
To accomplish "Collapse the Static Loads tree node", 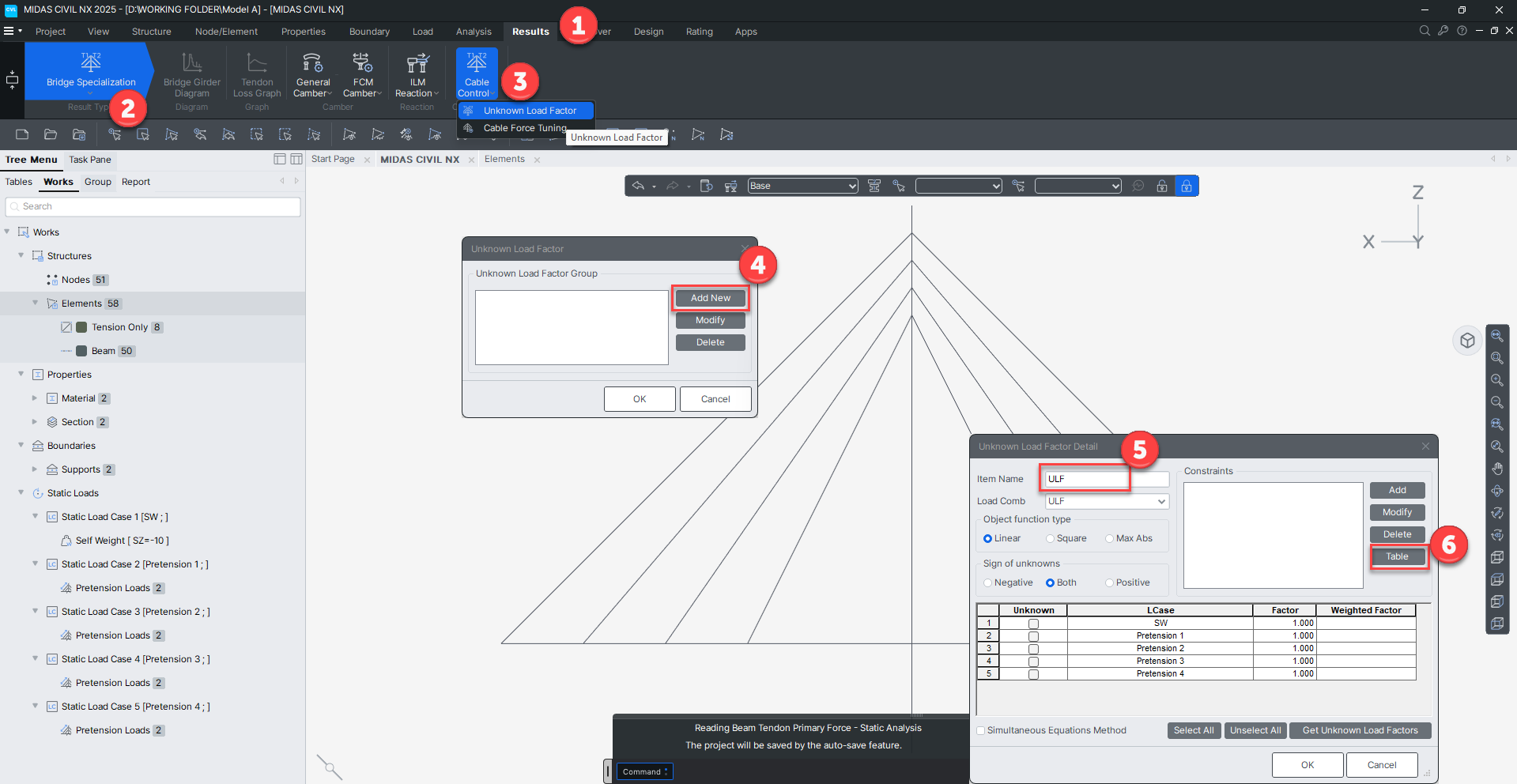I will tap(21, 493).
